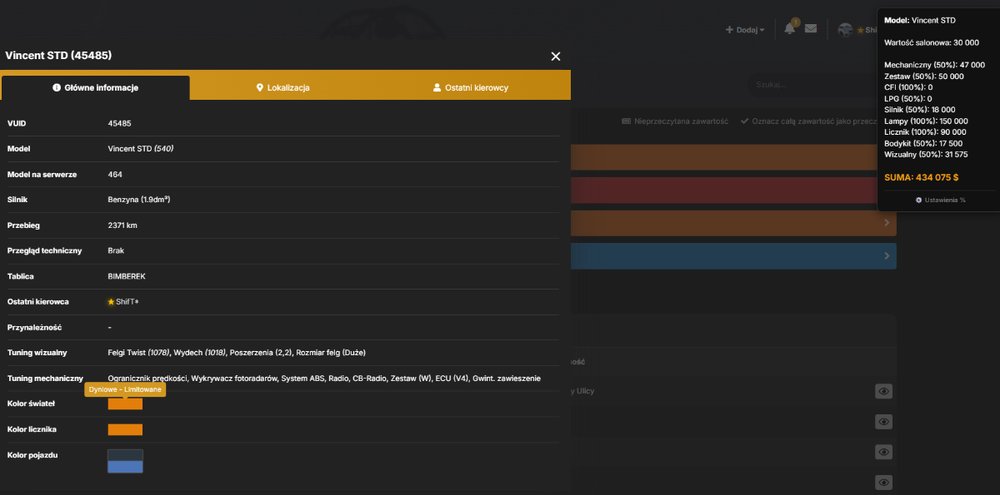
Task: Click the Przebieg value 2371 km
Action: (x=122, y=225)
